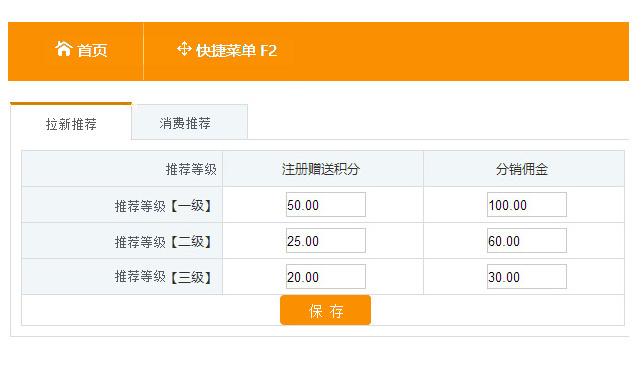The image size is (637, 380).
Task: Click the 推荐等级【一级】 row label
Action: coord(163,206)
